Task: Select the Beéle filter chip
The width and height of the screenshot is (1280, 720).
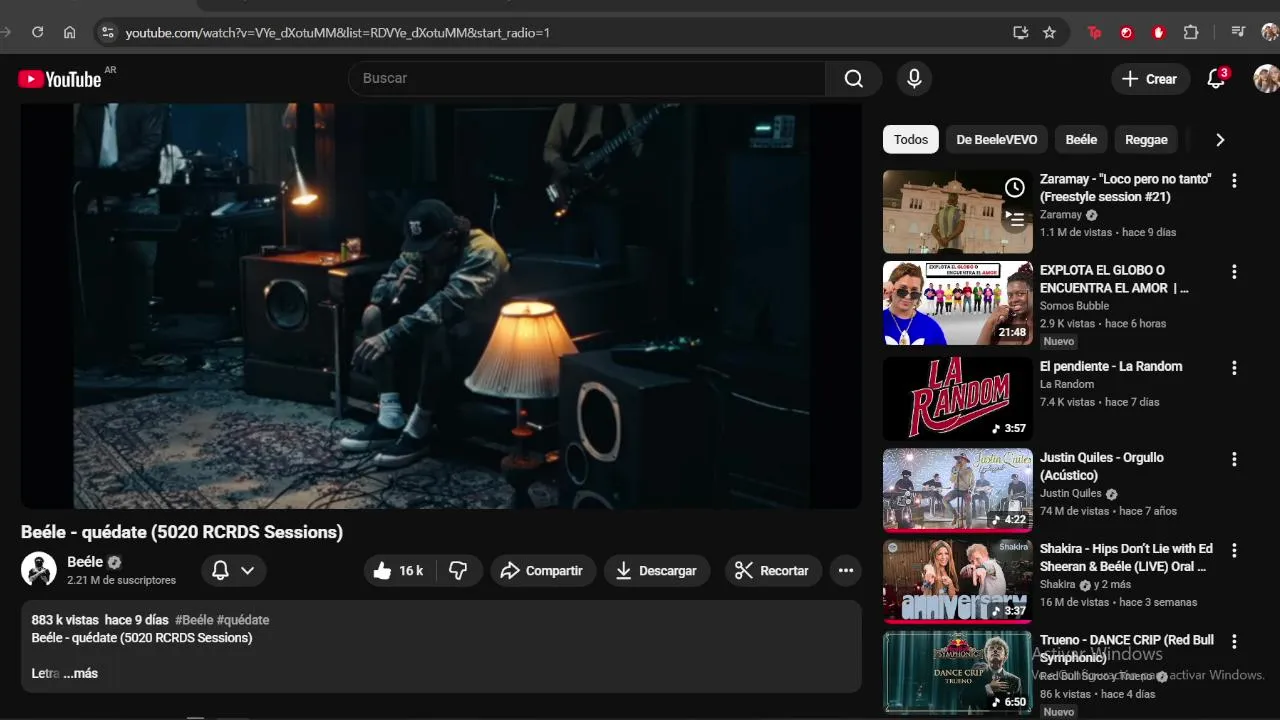Action: pos(1081,140)
